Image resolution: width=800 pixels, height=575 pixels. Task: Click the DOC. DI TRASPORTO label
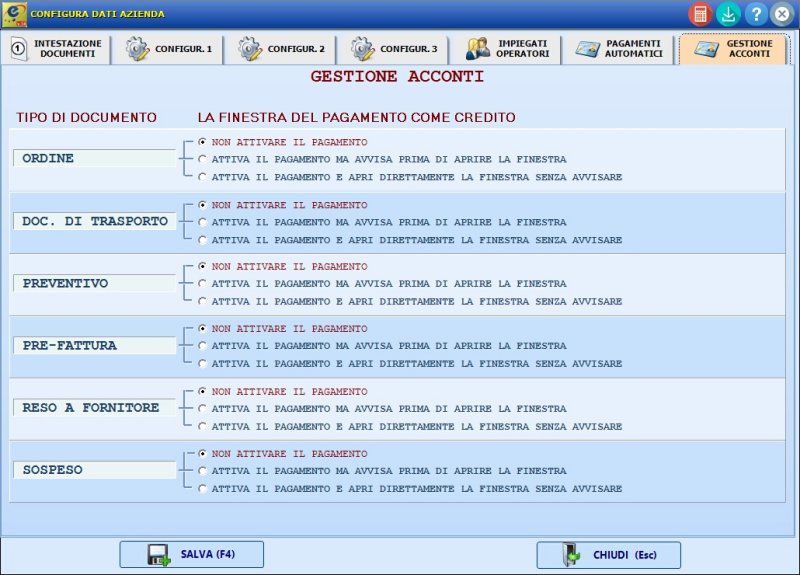94,221
